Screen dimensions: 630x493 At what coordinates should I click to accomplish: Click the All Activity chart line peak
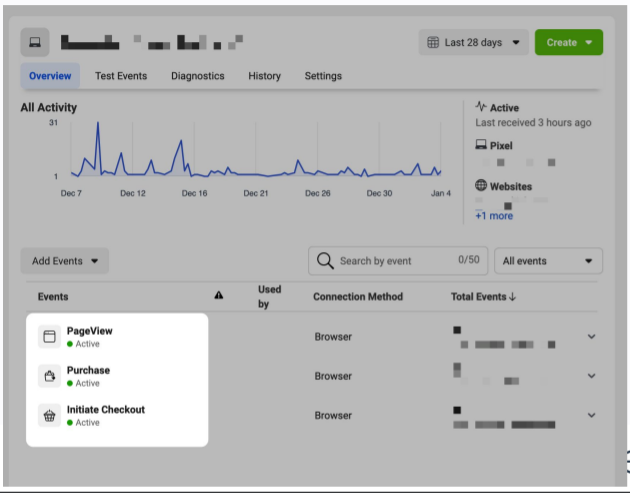(98, 123)
